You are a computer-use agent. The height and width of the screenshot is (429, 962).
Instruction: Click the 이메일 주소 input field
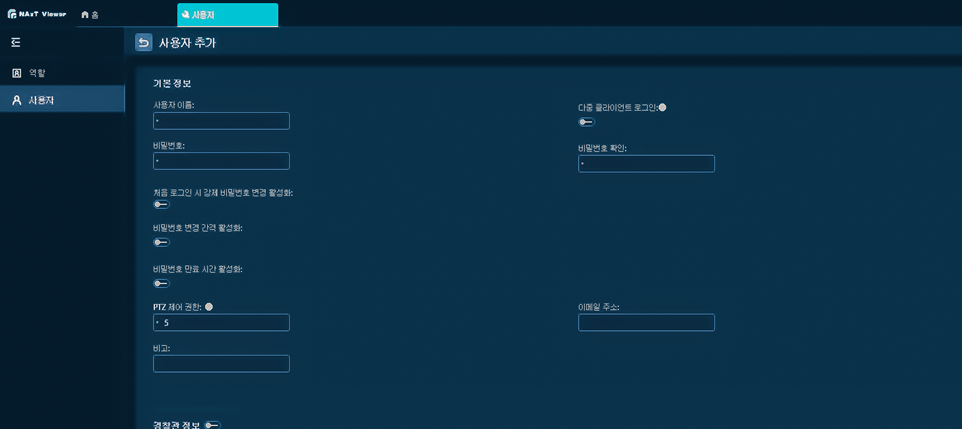(x=646, y=323)
